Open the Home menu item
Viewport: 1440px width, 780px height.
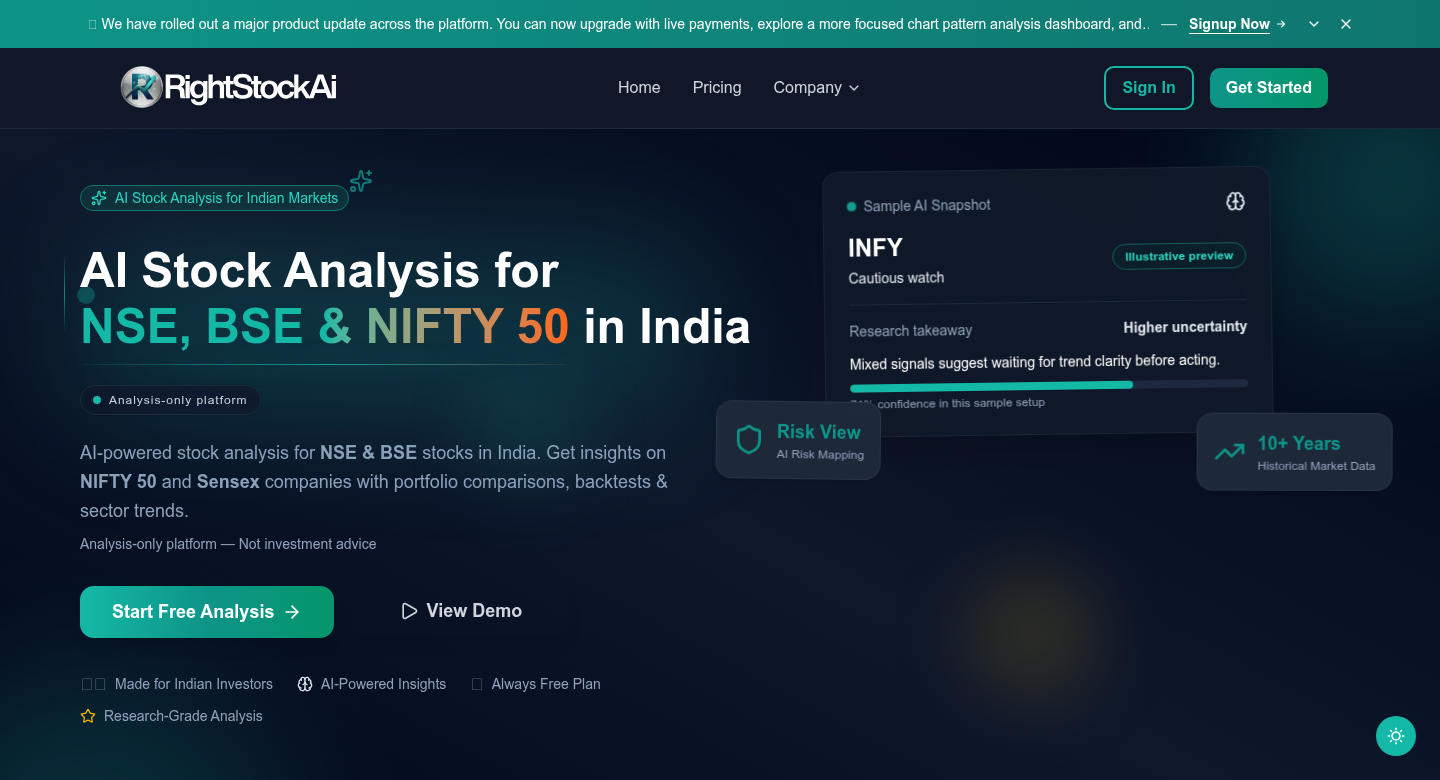(639, 87)
